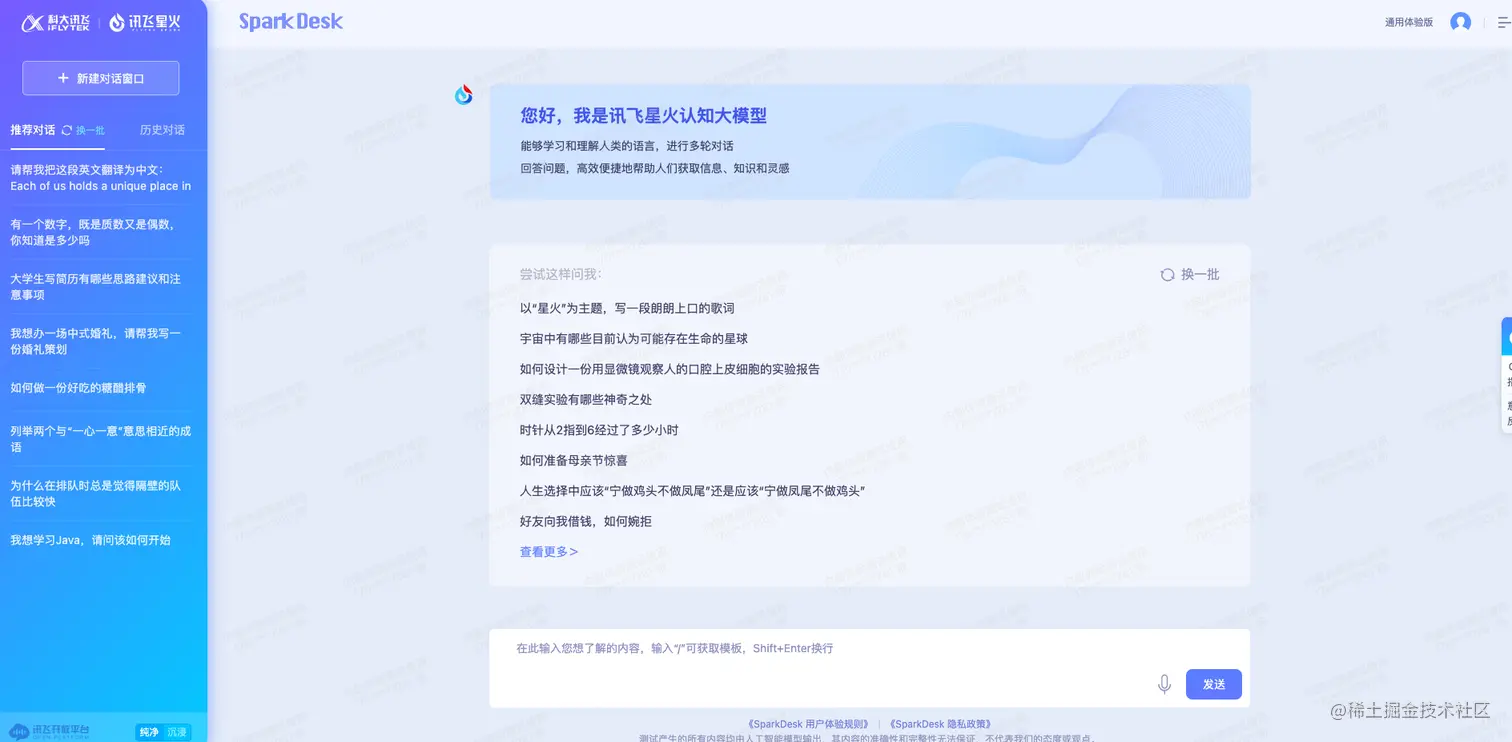The height and width of the screenshot is (742, 1512).
Task: Open SparkDesk 用户体验规则 link
Action: point(808,724)
